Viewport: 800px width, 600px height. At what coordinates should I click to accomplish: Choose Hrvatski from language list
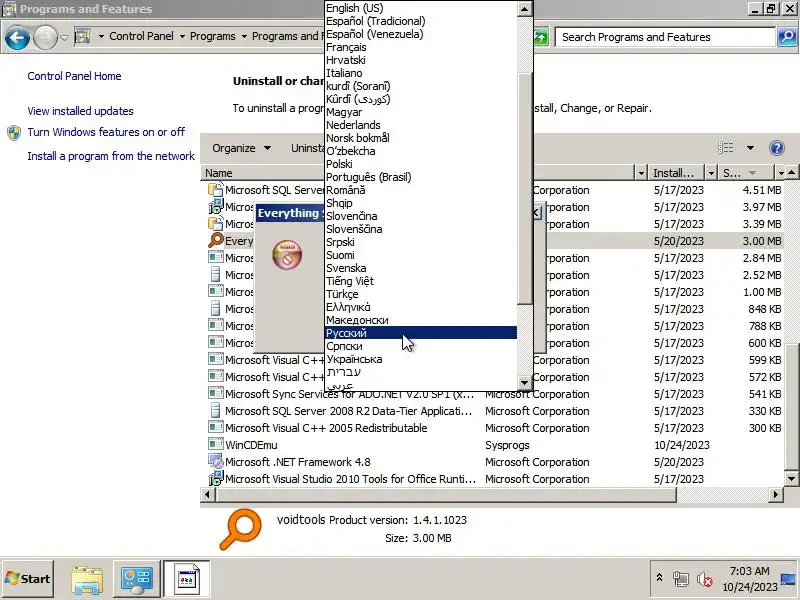[x=421, y=60]
